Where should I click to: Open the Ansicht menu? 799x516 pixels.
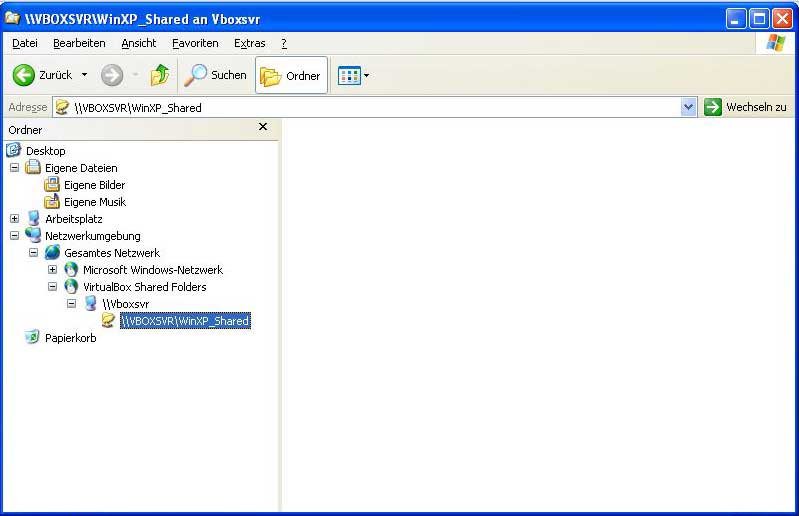pyautogui.click(x=139, y=43)
